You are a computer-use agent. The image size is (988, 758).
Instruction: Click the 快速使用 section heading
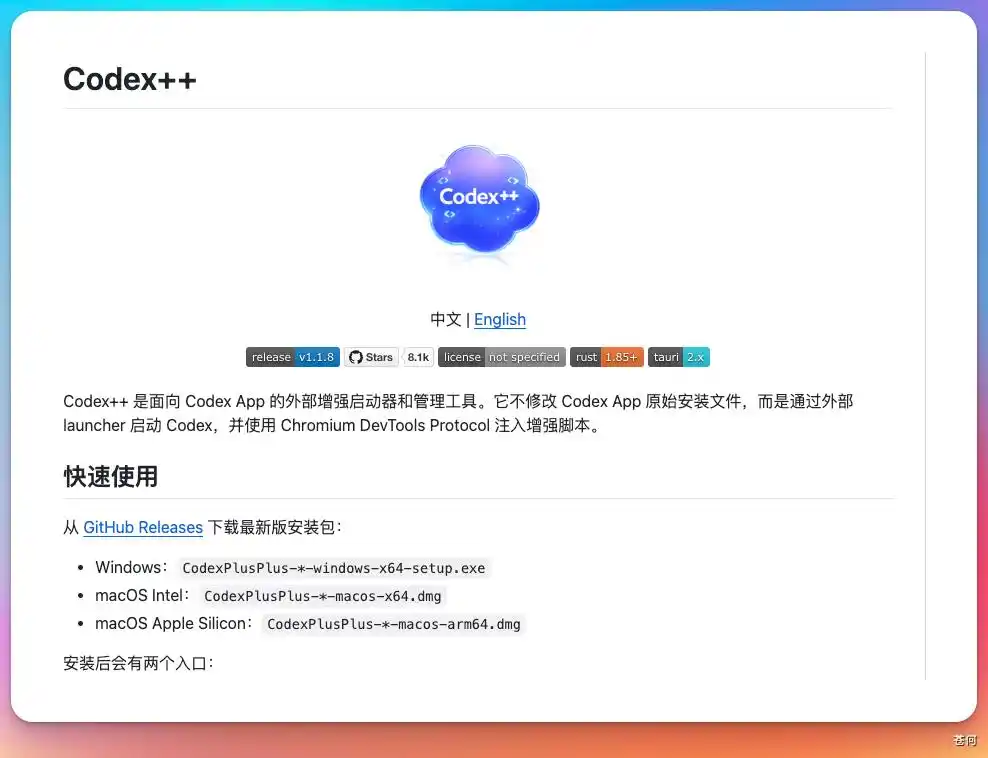click(110, 476)
